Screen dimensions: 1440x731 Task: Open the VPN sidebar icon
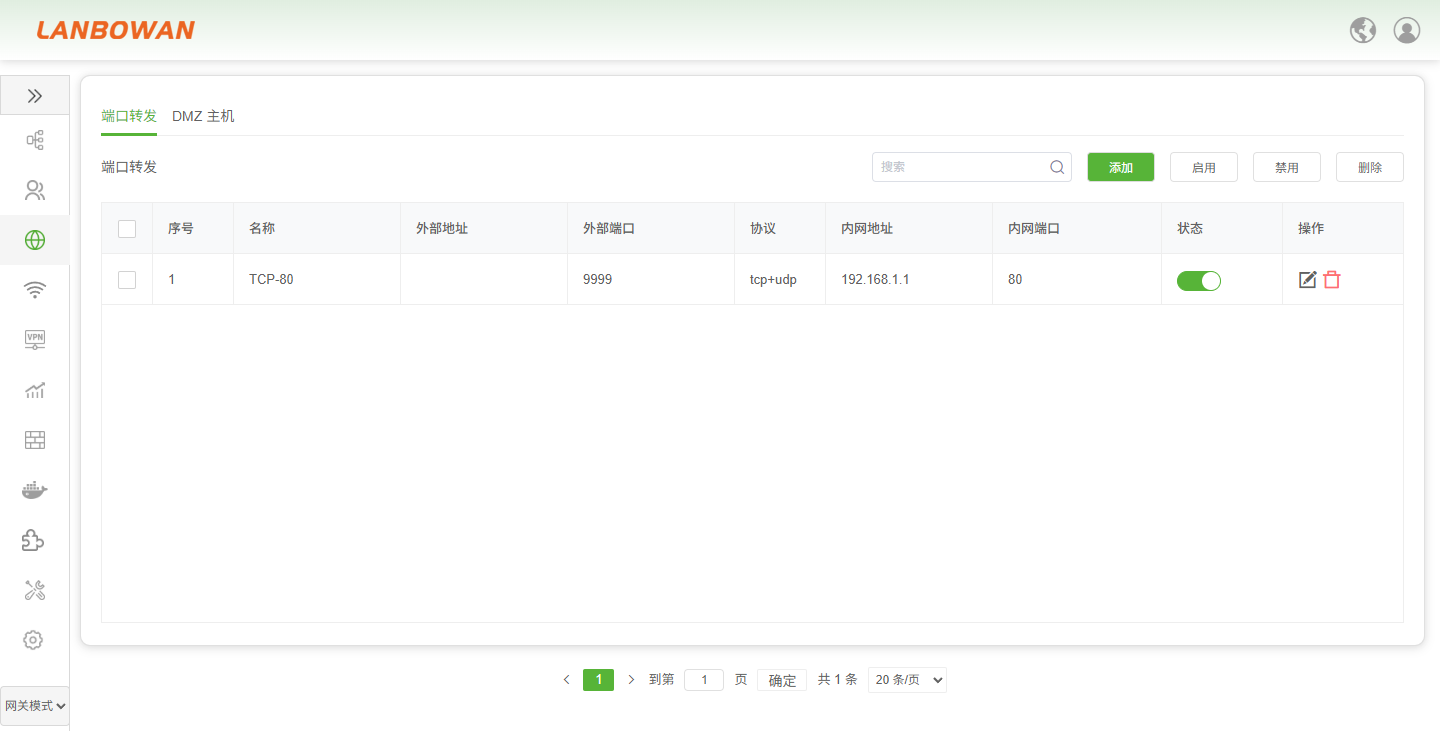(35, 340)
